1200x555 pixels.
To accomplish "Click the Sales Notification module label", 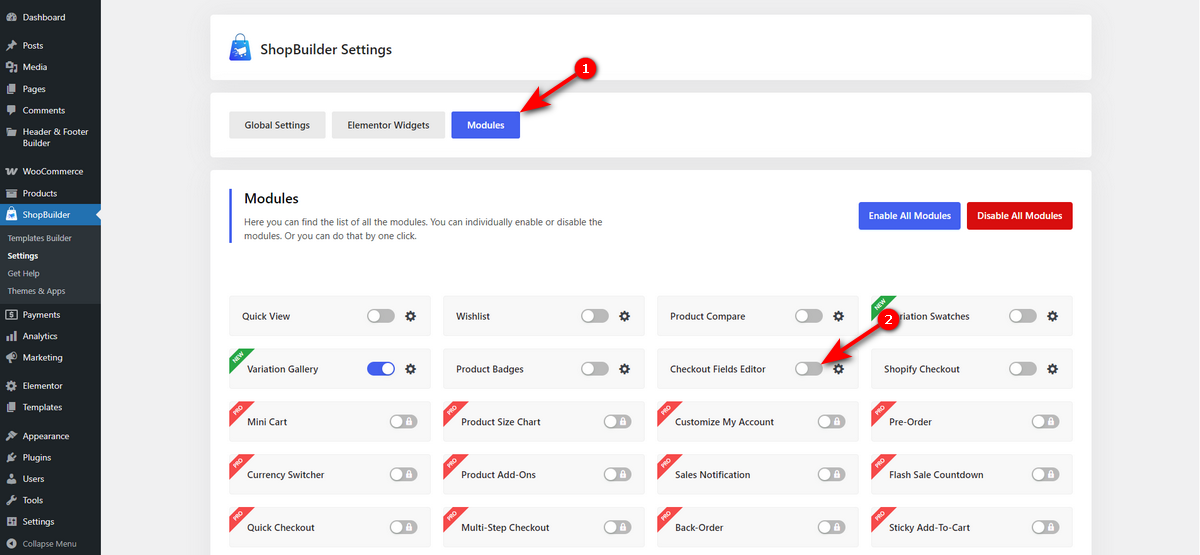I will tap(712, 475).
